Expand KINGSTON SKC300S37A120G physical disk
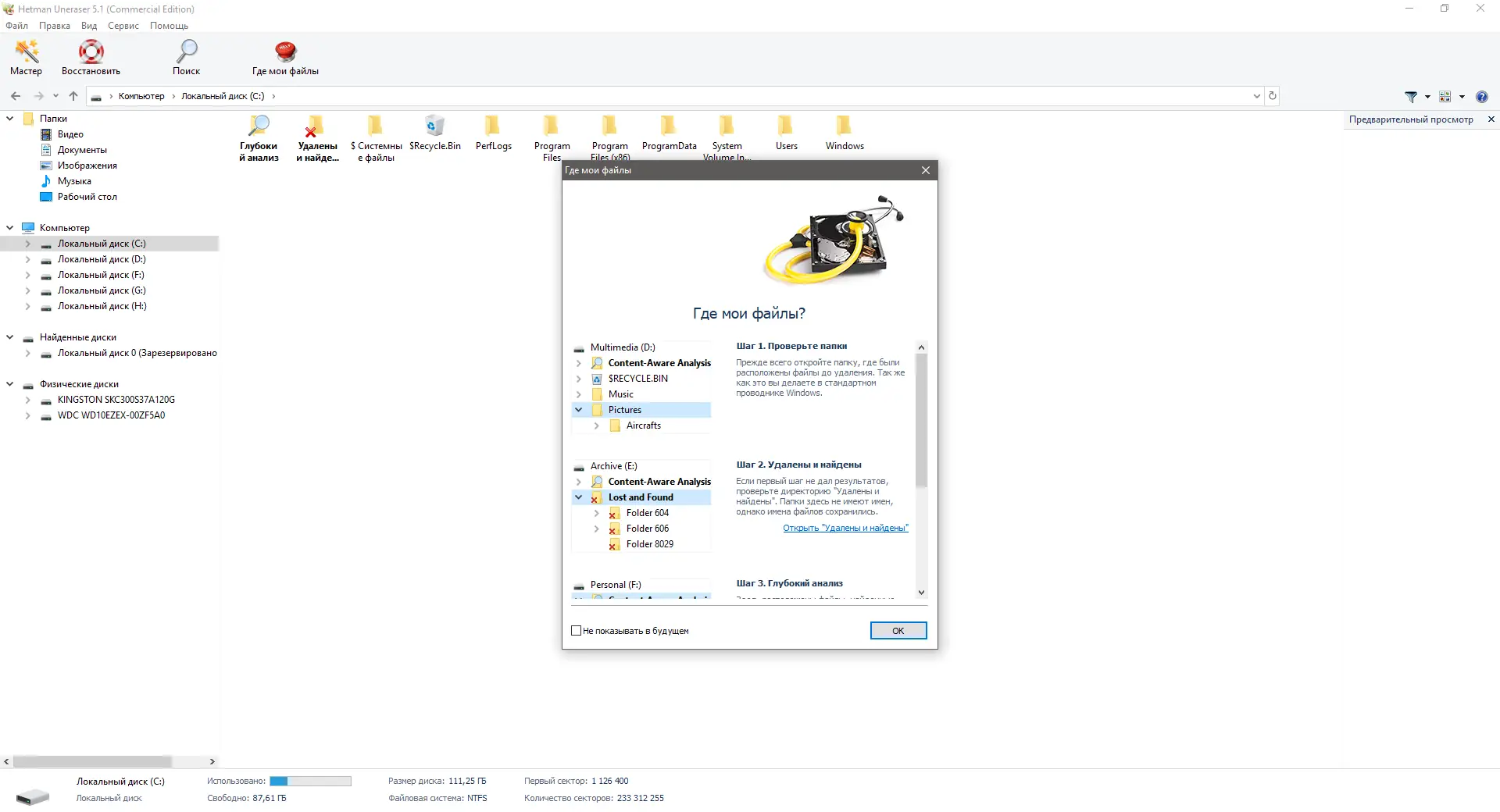 (x=28, y=400)
